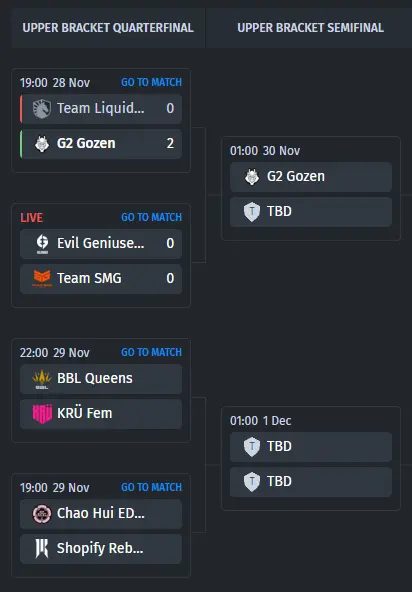Click the Team SMG team row
The height and width of the screenshot is (592, 412).
pos(101,279)
